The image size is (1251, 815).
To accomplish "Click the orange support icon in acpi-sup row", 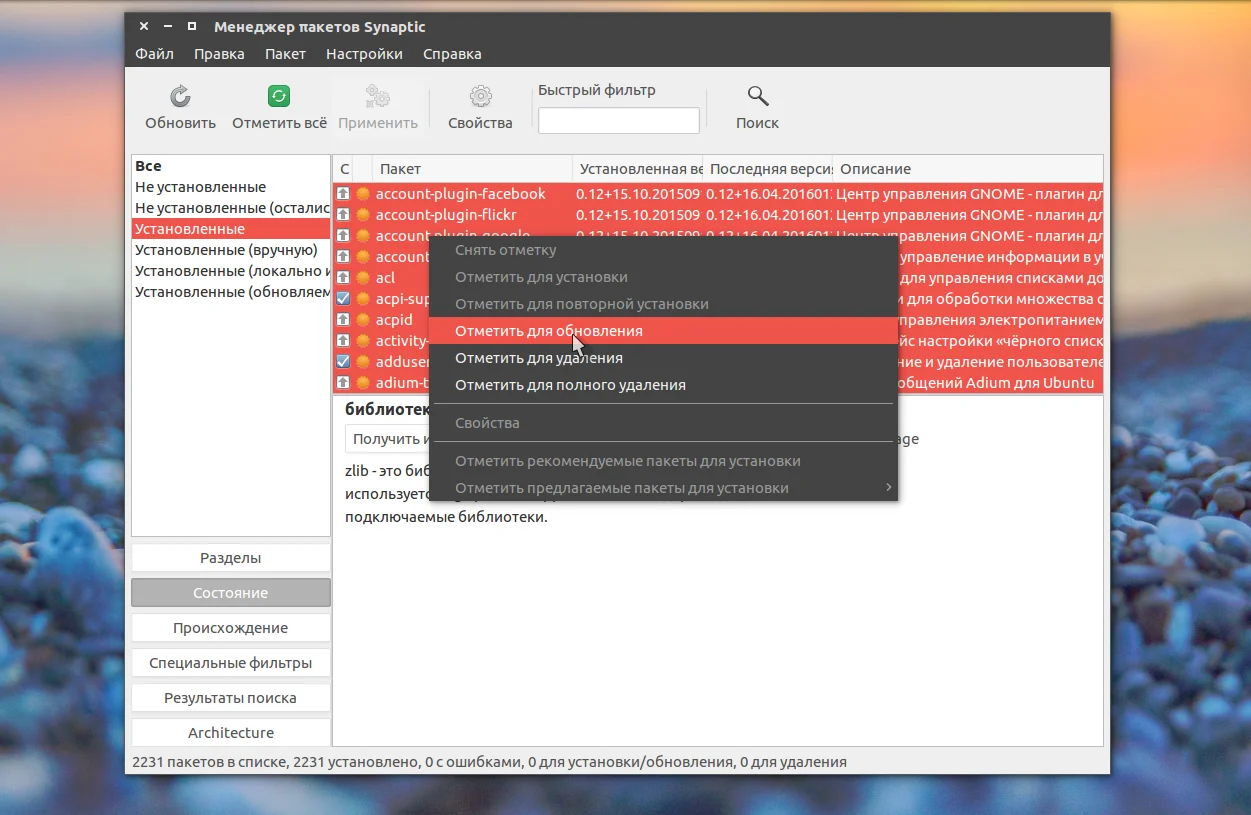I will [x=364, y=298].
